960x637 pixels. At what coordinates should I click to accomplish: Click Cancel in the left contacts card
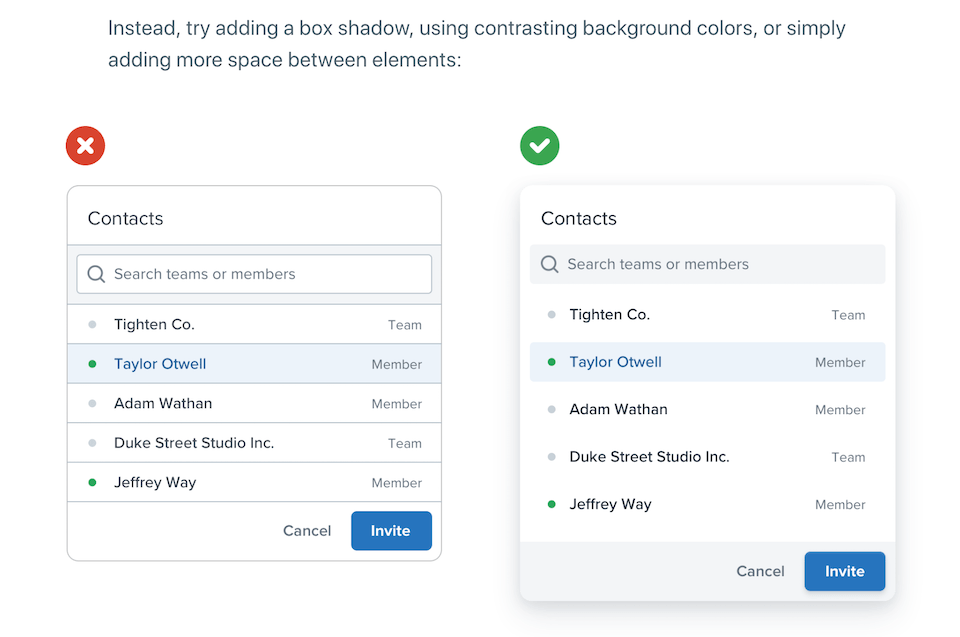coord(307,531)
